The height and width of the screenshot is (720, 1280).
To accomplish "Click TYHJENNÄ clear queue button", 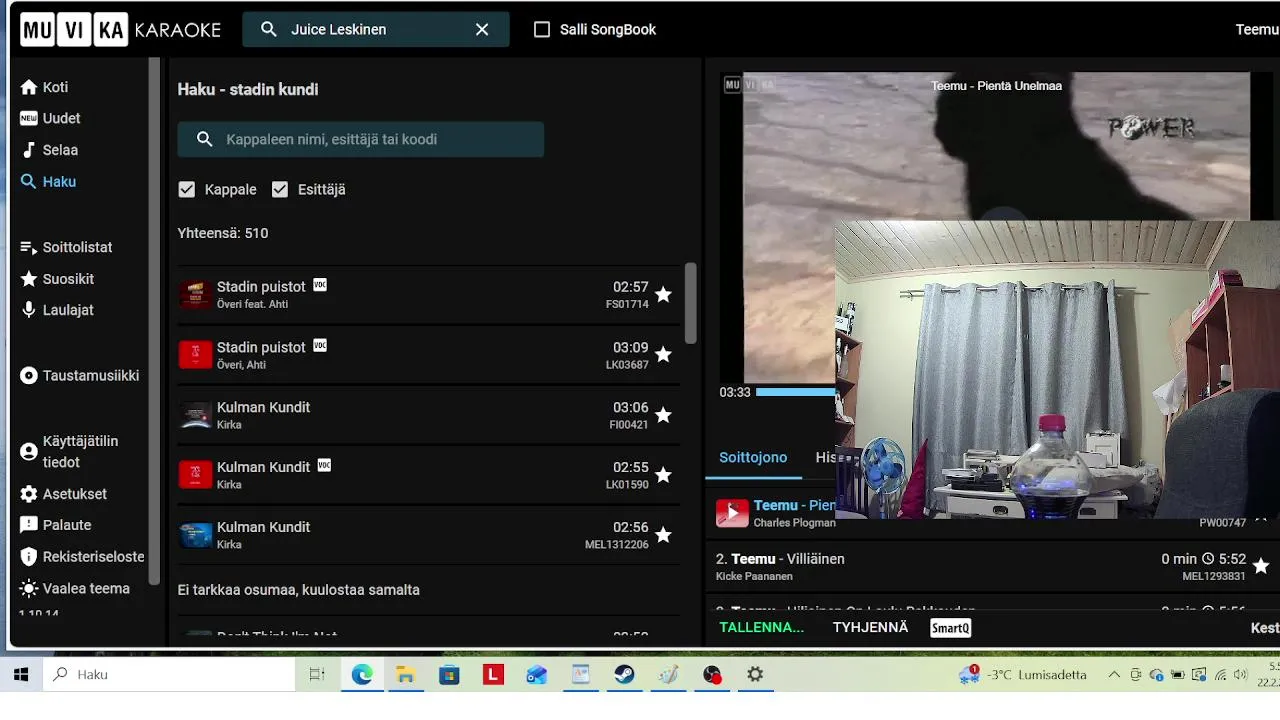I will point(870,628).
